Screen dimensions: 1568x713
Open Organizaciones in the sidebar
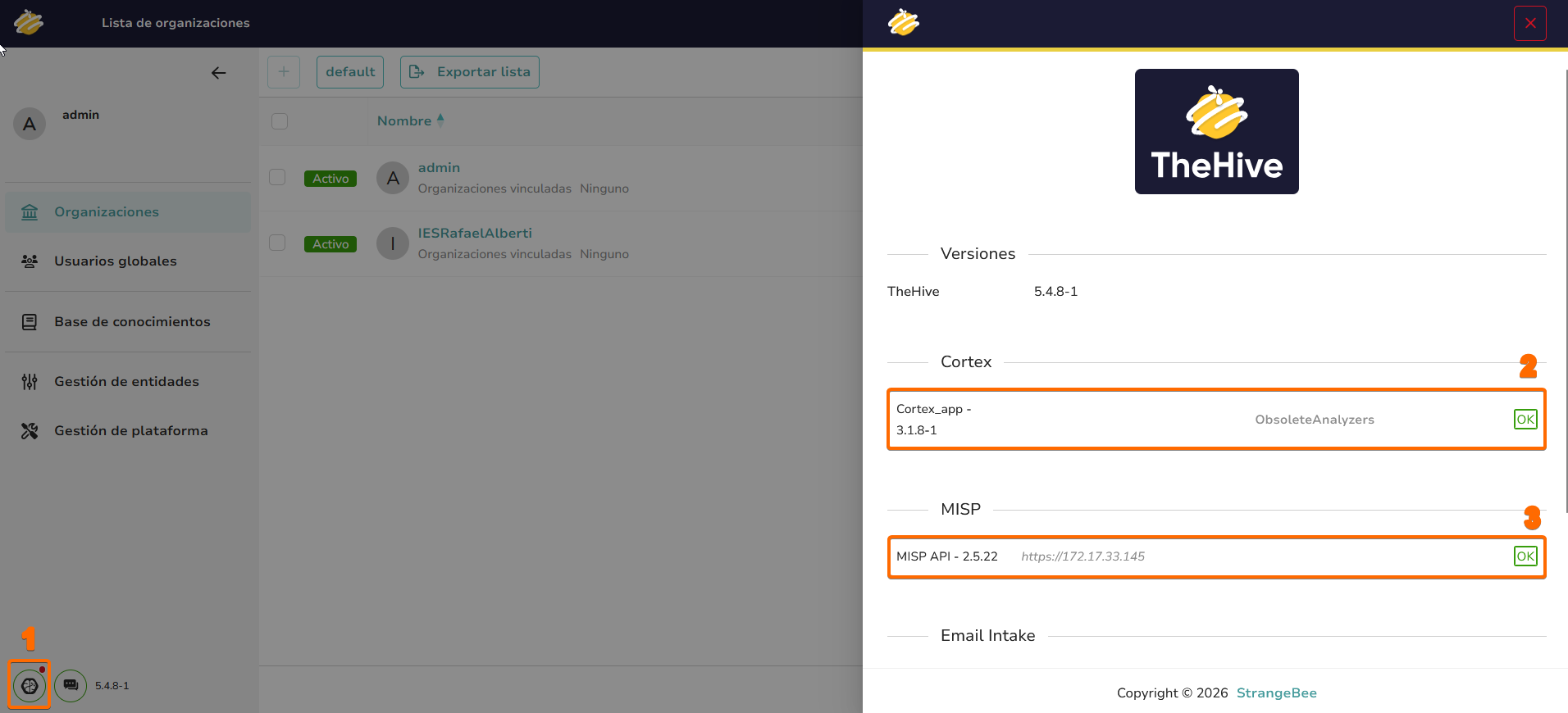(128, 212)
